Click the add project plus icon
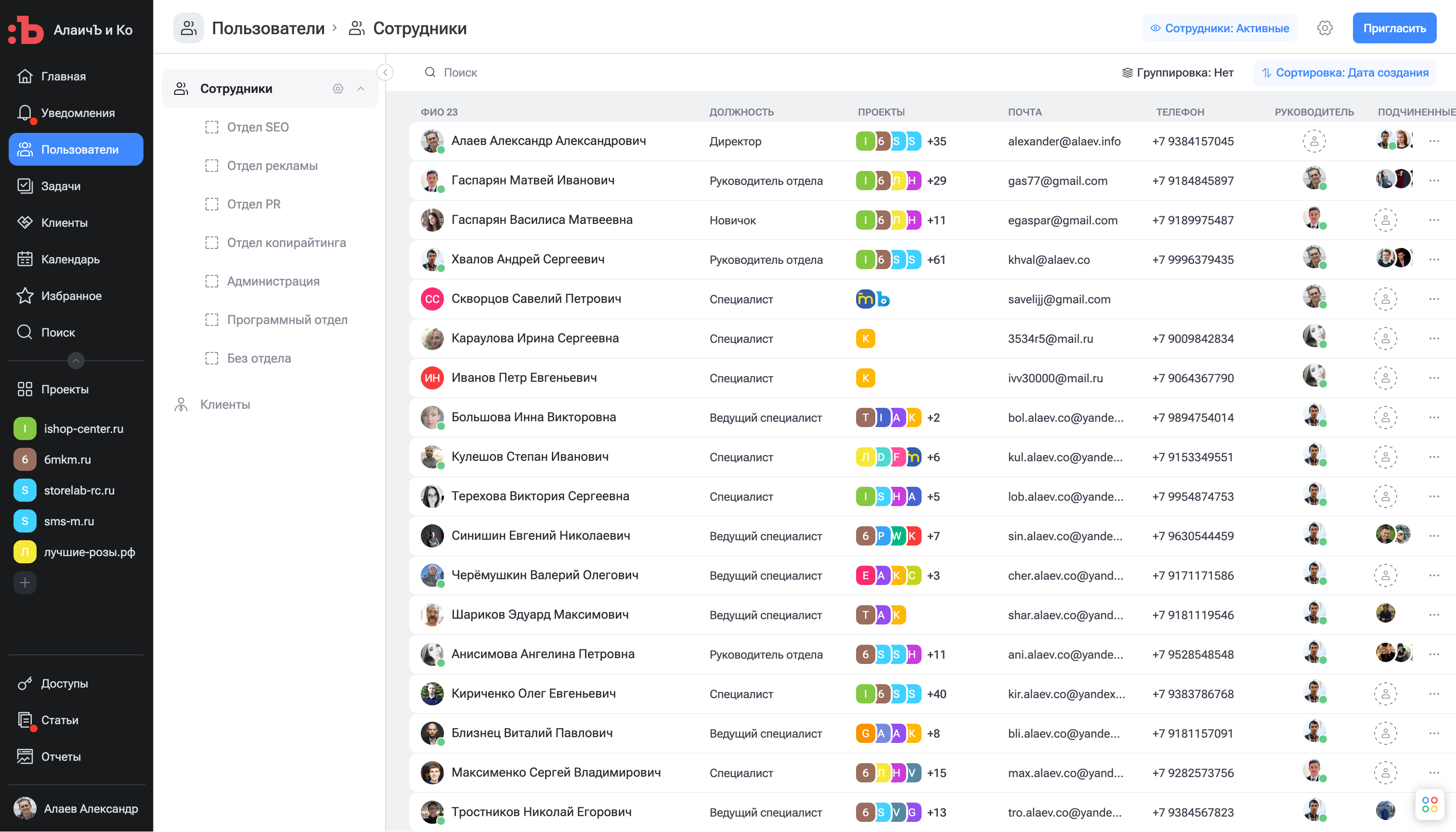Screen dimensions: 1456x832 pos(25,583)
